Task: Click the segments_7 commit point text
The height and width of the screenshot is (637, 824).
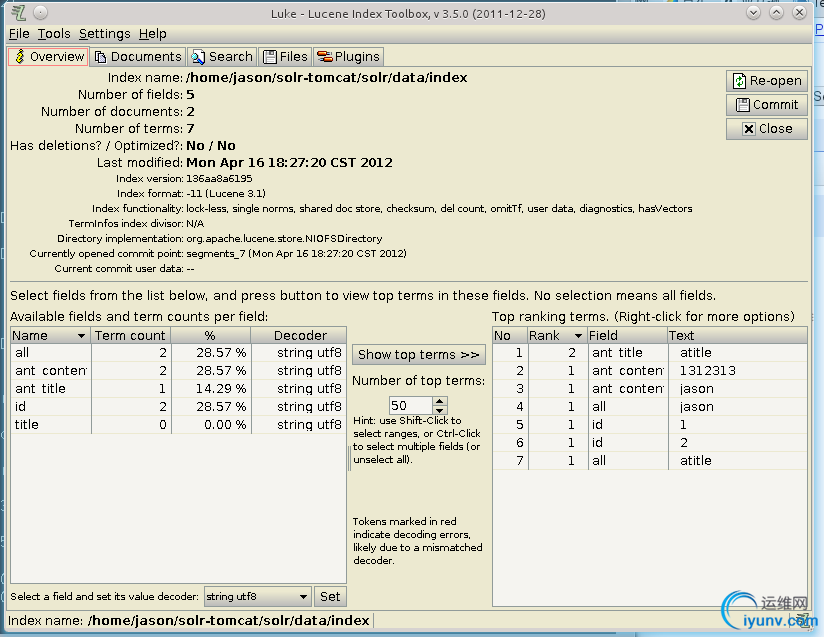Action: tap(296, 254)
